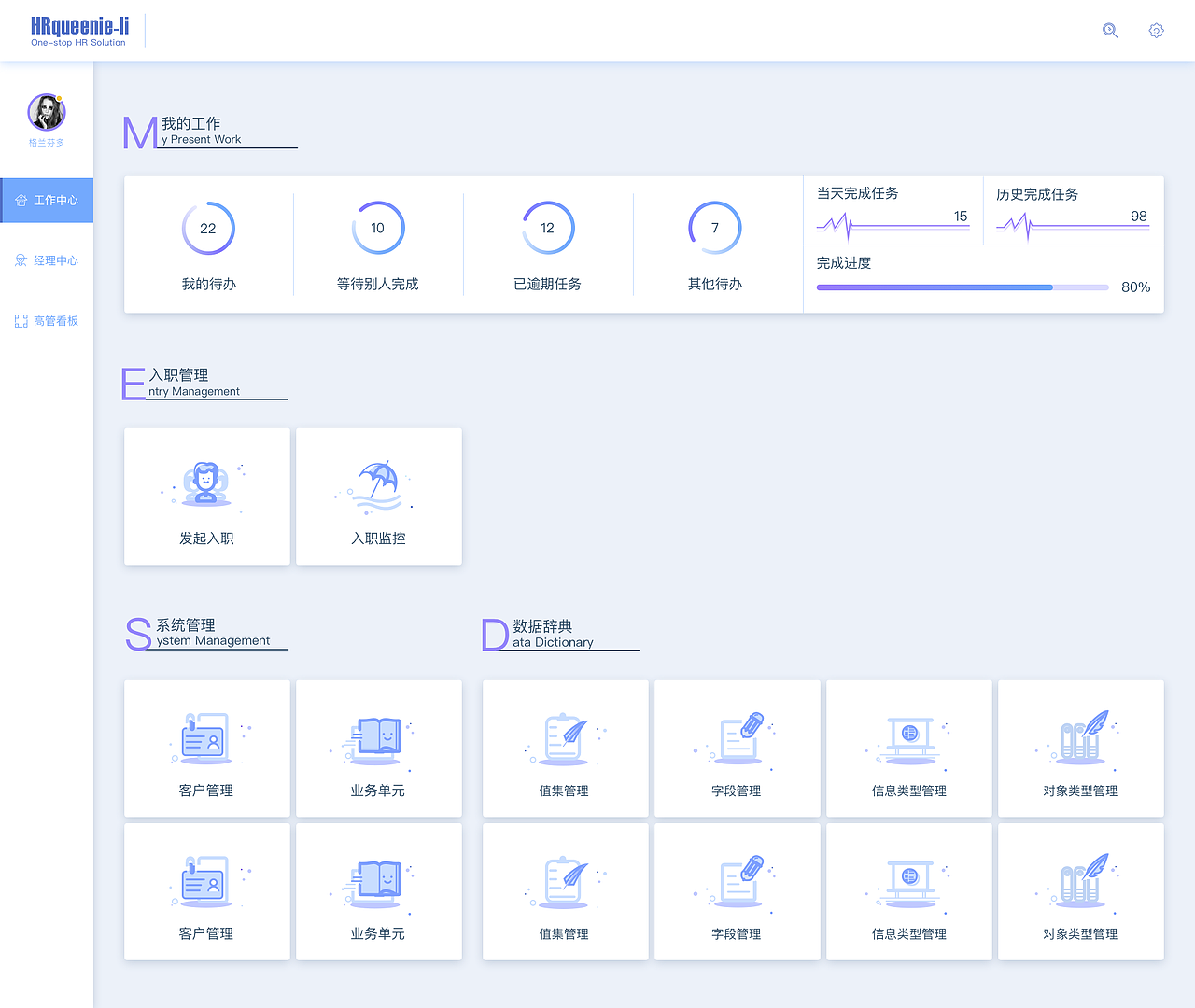
Task: Click the 高管看板 frame icon
Action: pyautogui.click(x=21, y=321)
